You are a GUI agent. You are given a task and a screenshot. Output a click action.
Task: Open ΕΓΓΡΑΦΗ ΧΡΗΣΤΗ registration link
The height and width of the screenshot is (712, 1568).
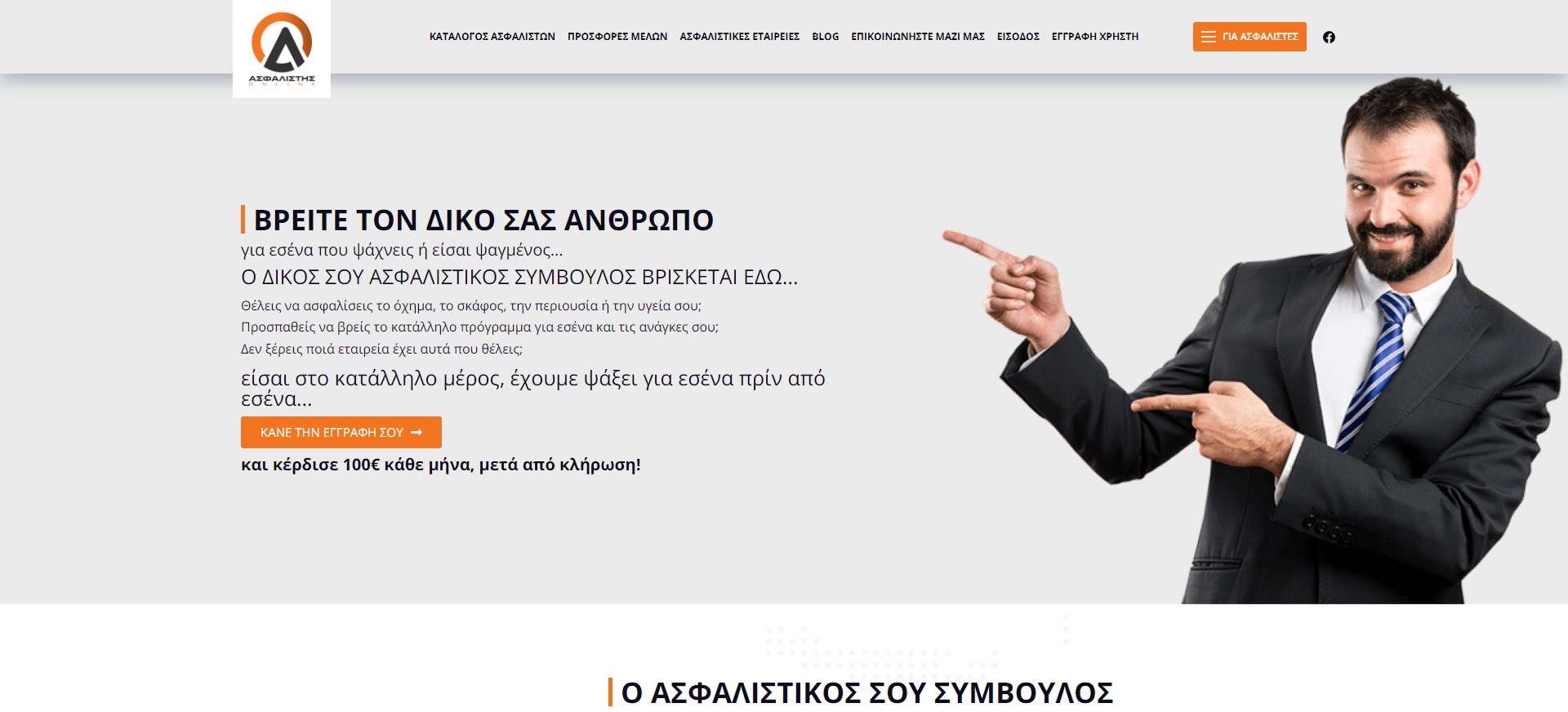(x=1095, y=37)
